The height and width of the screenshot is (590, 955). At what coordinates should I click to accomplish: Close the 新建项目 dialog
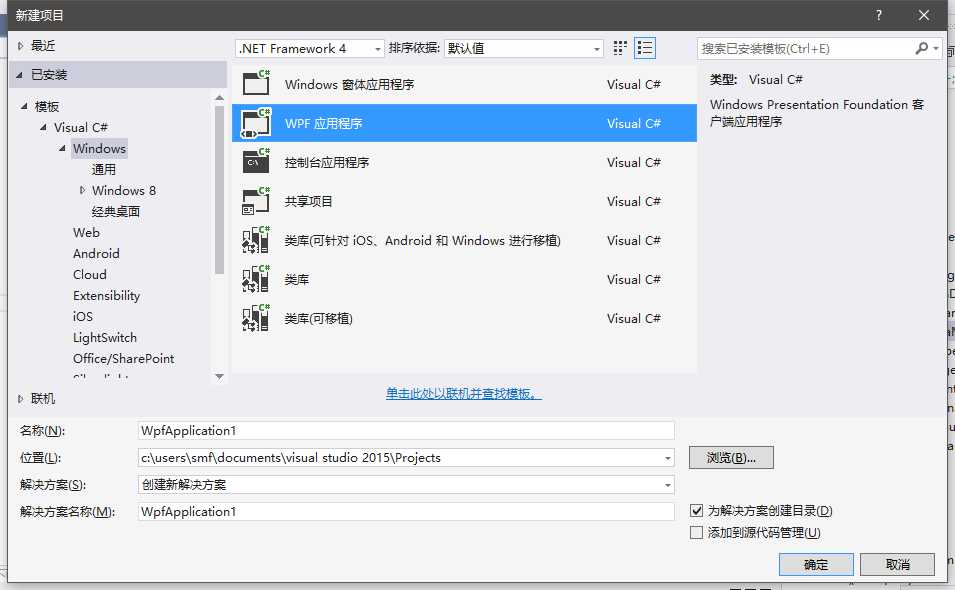click(924, 15)
